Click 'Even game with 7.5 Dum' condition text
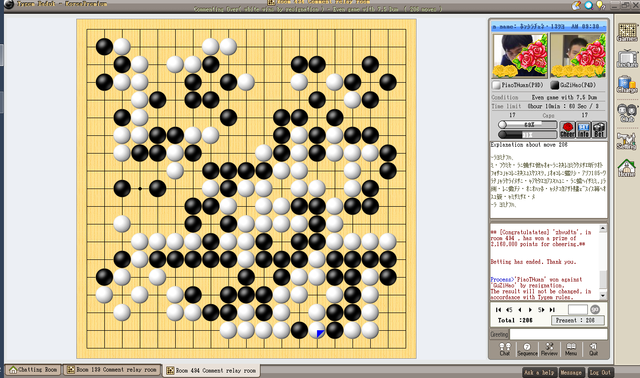Viewport: 640px width, 378px height. [x=564, y=98]
